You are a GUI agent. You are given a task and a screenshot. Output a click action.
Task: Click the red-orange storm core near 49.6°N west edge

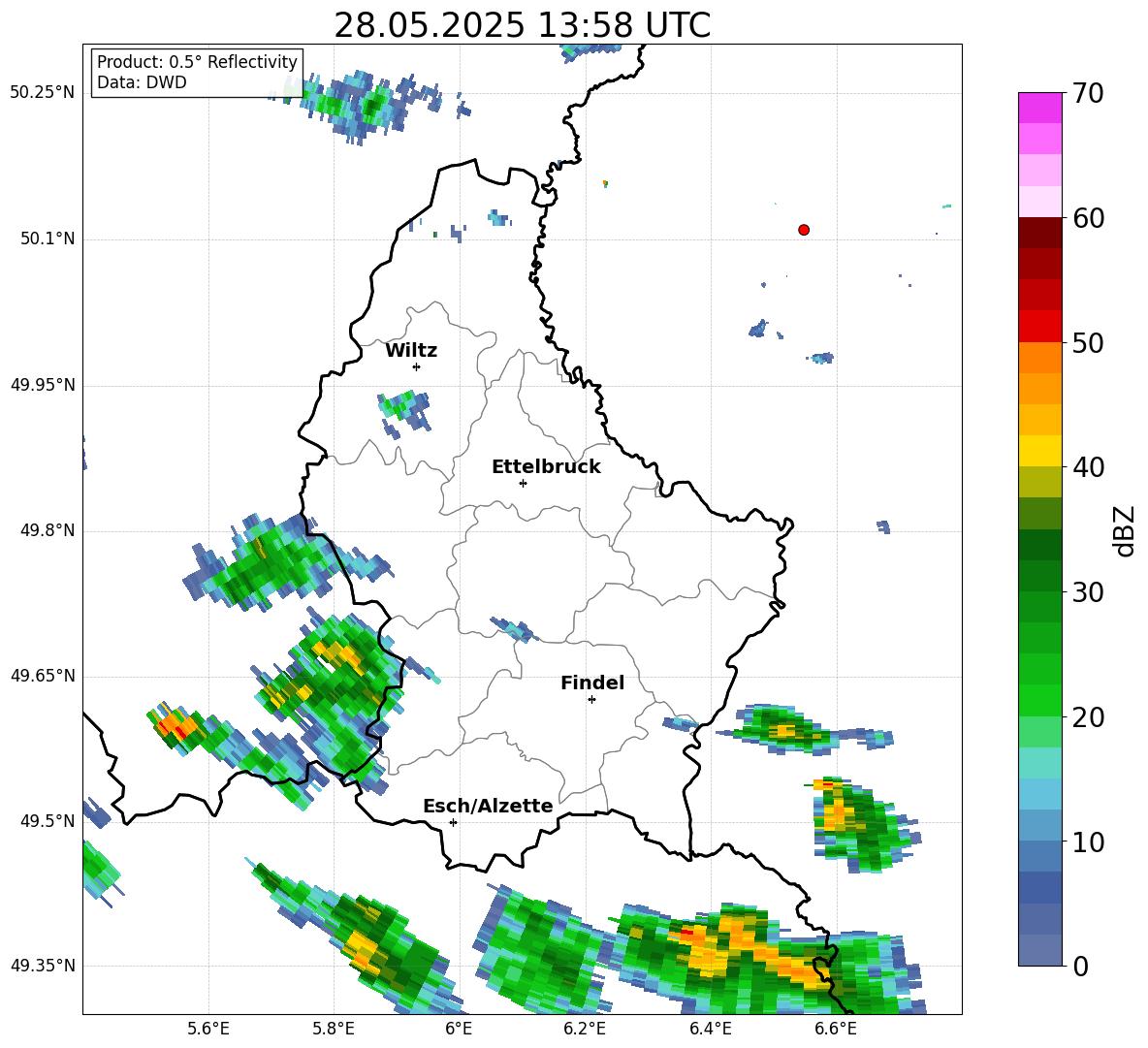pos(175,725)
